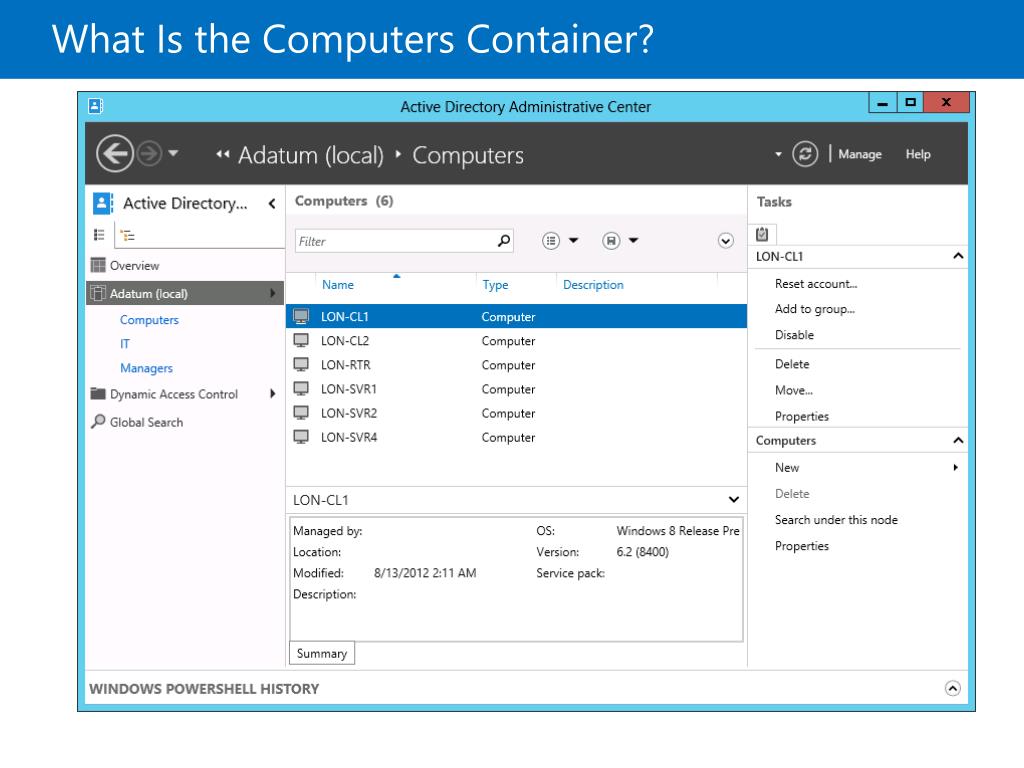Screen dimensions: 1024x768
Task: Switch to list view in navigation pane
Action: (x=99, y=234)
